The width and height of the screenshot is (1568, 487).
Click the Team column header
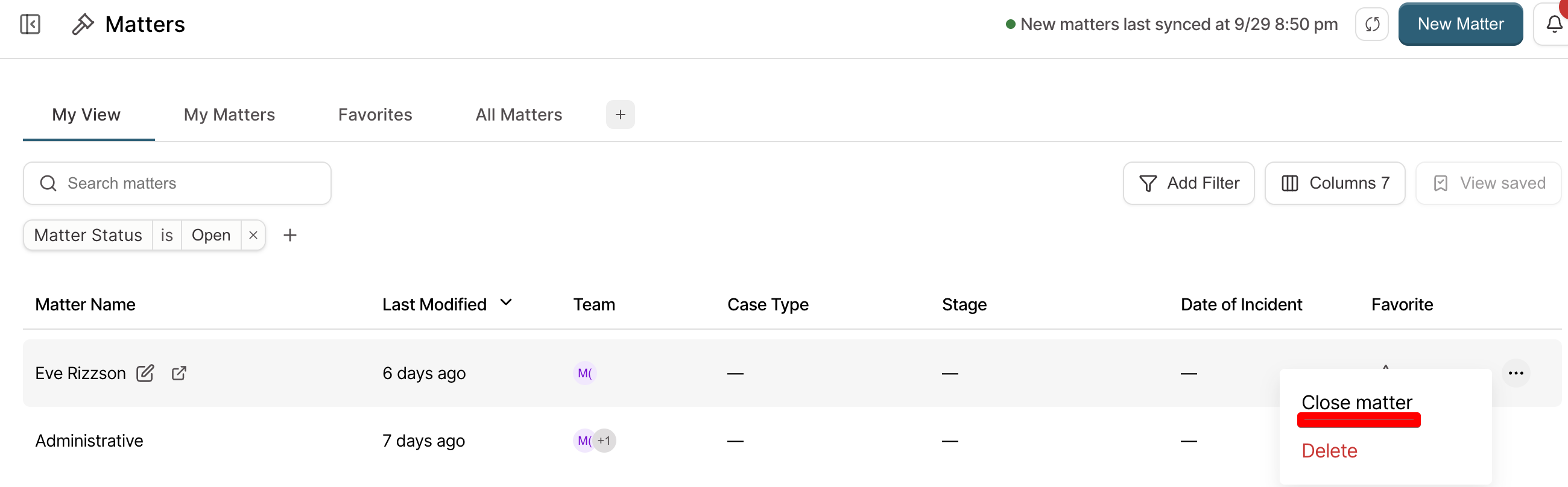click(594, 304)
